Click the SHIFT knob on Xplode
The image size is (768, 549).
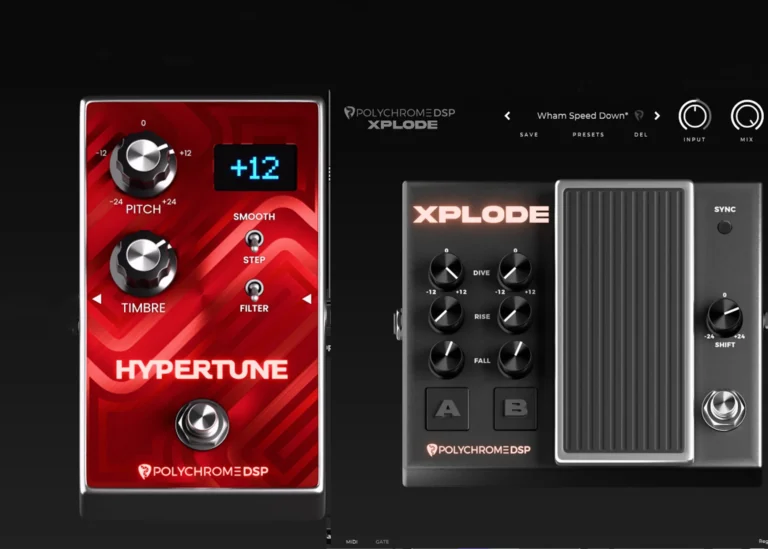tap(724, 317)
